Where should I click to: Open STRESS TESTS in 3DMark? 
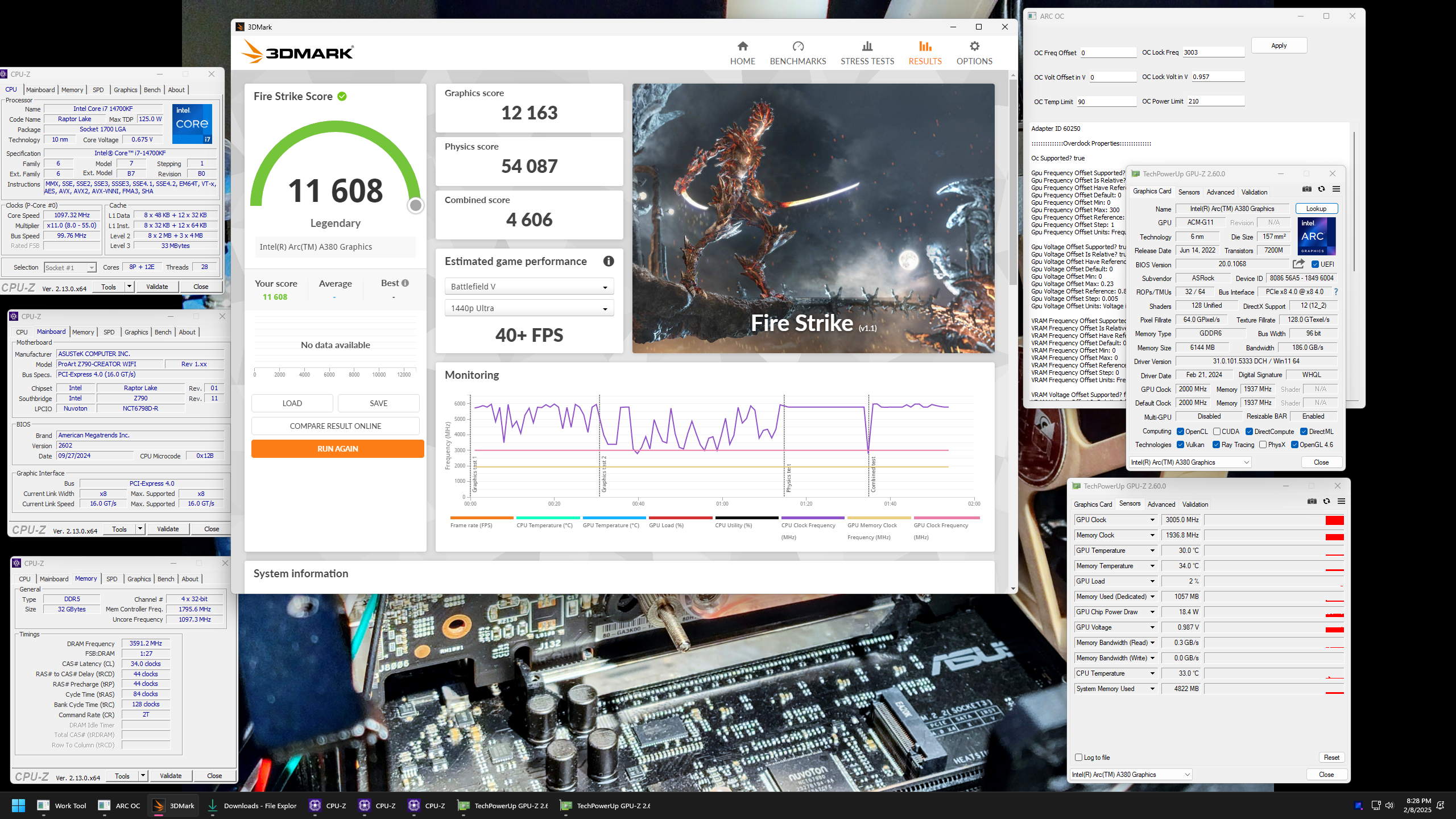click(x=867, y=53)
